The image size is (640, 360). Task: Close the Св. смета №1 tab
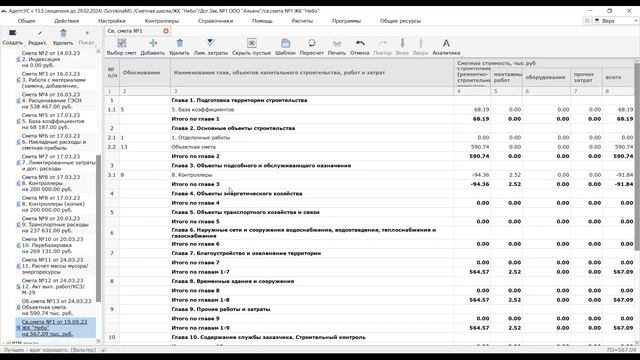[x=166, y=31]
